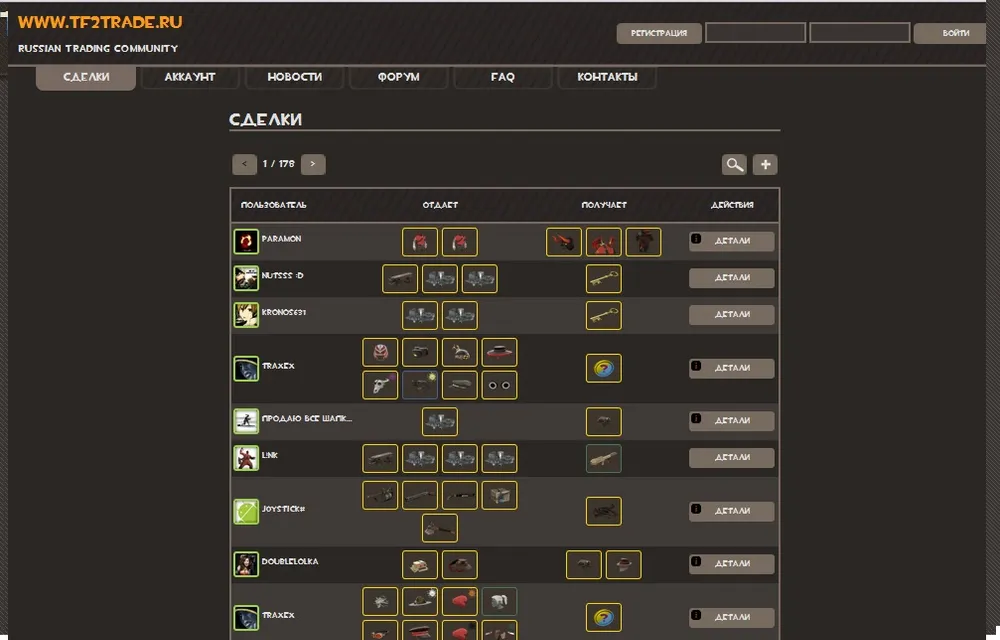This screenshot has width=1000, height=640.
Task: Open Детали for JOYSTICK#'s trade
Action: (x=732, y=511)
